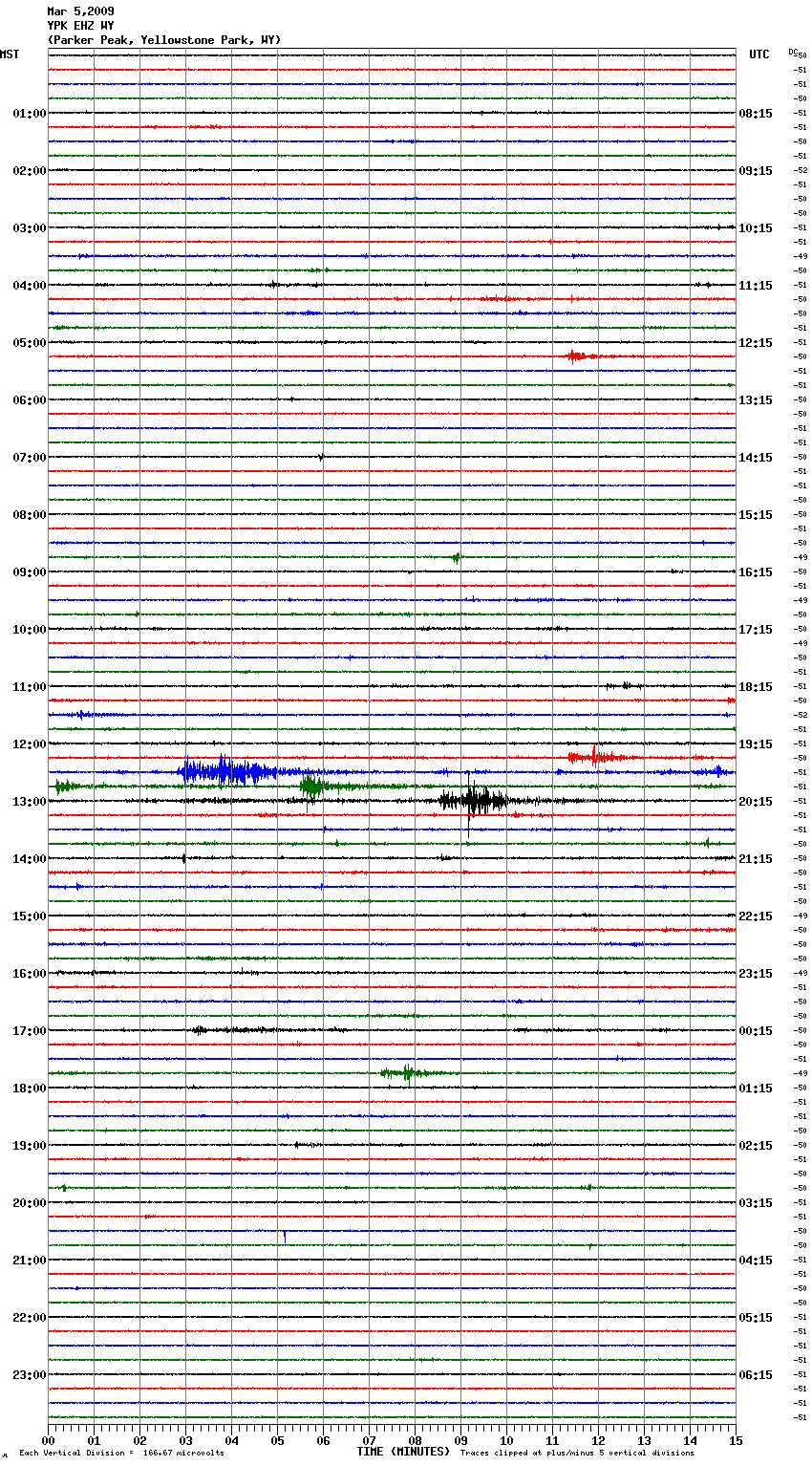Click minute tick label "15" on bottom axis
This screenshot has height=1466, width=812.
pyautogui.click(x=736, y=1440)
